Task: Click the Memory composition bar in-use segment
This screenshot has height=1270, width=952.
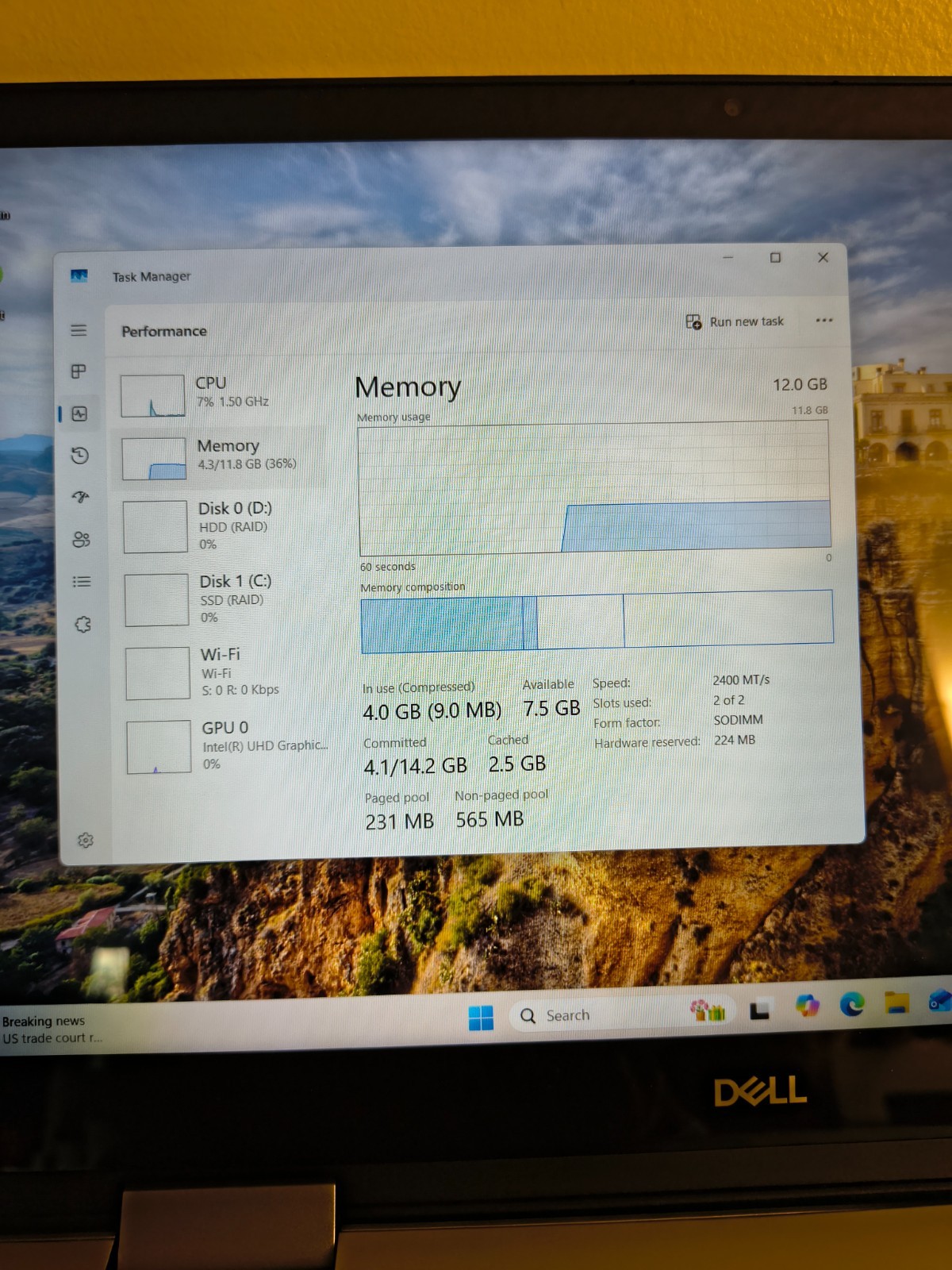Action: point(443,624)
